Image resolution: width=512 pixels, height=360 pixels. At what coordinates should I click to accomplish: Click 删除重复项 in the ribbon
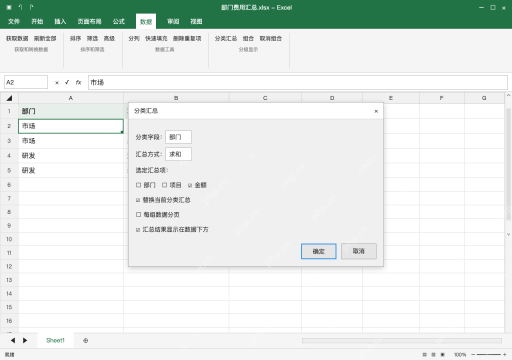pos(187,39)
